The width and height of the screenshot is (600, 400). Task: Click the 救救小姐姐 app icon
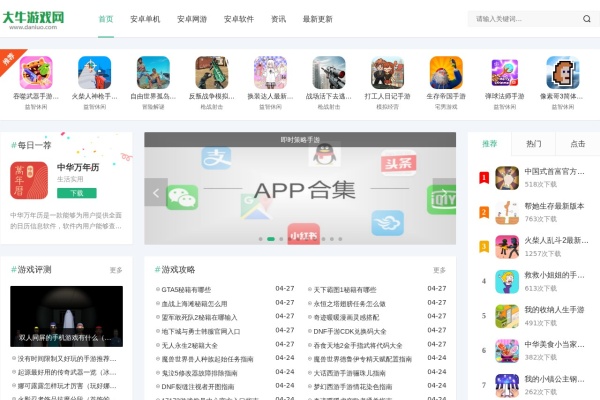click(x=507, y=281)
